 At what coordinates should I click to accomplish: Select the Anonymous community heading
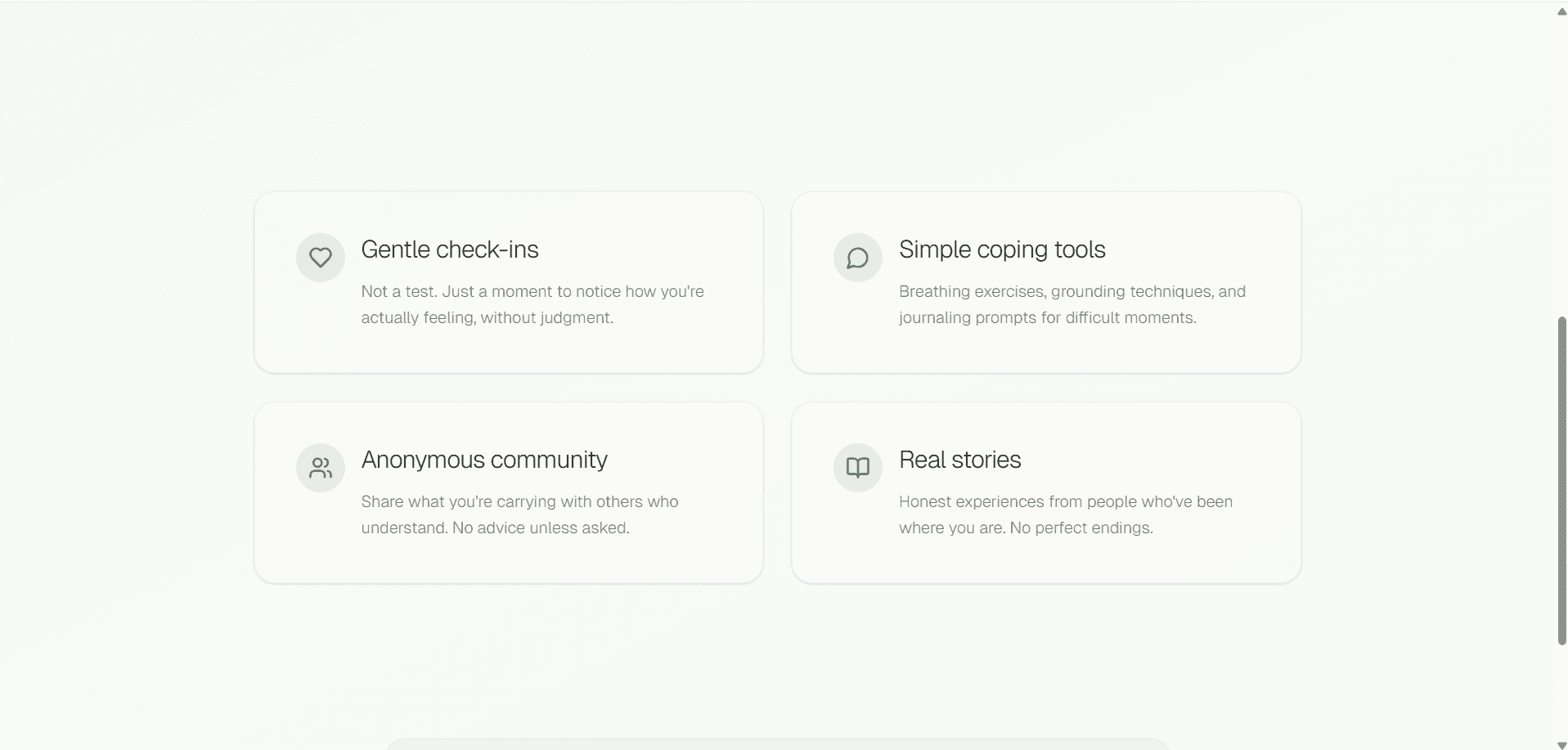[x=484, y=460]
